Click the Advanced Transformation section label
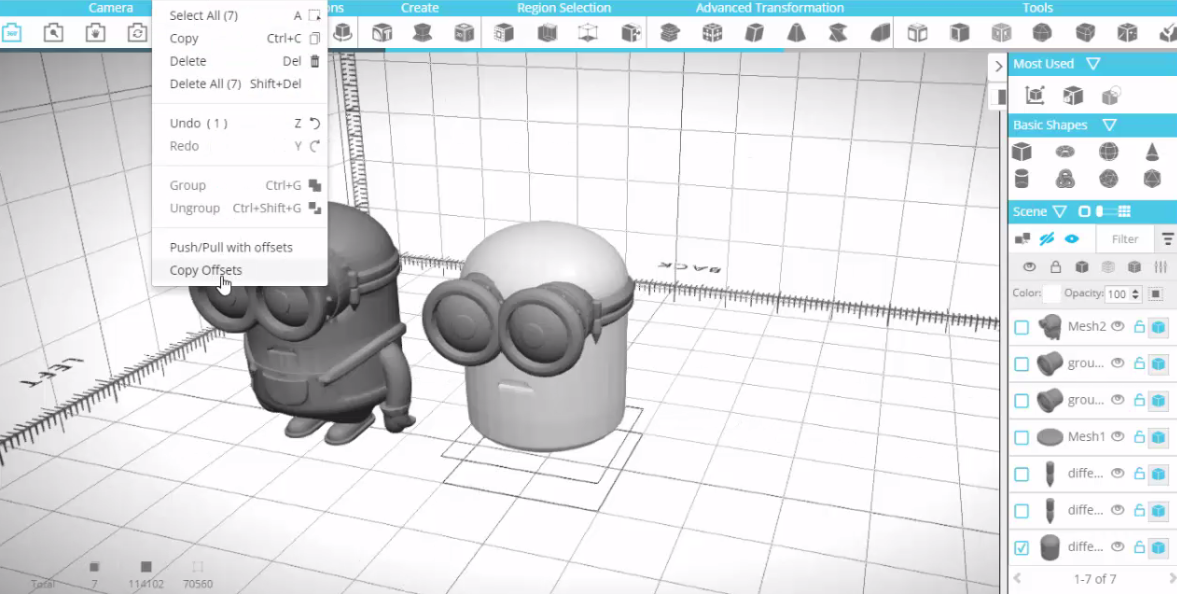Image resolution: width=1177 pixels, height=594 pixels. 769,8
